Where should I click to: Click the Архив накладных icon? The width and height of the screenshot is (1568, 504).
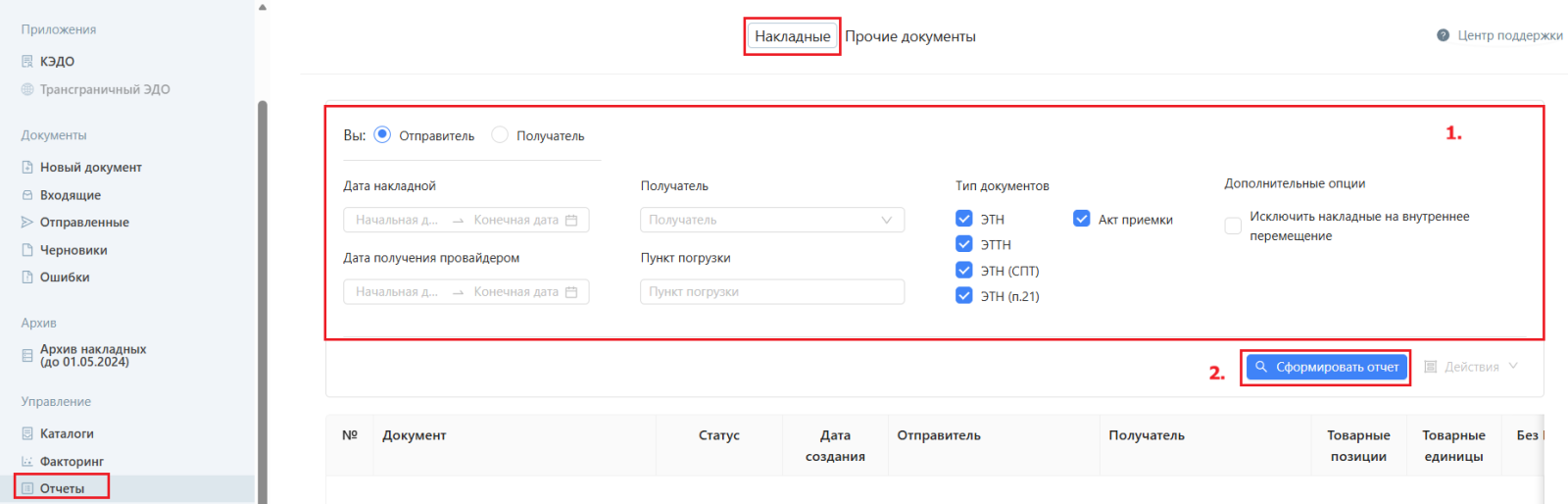click(27, 356)
